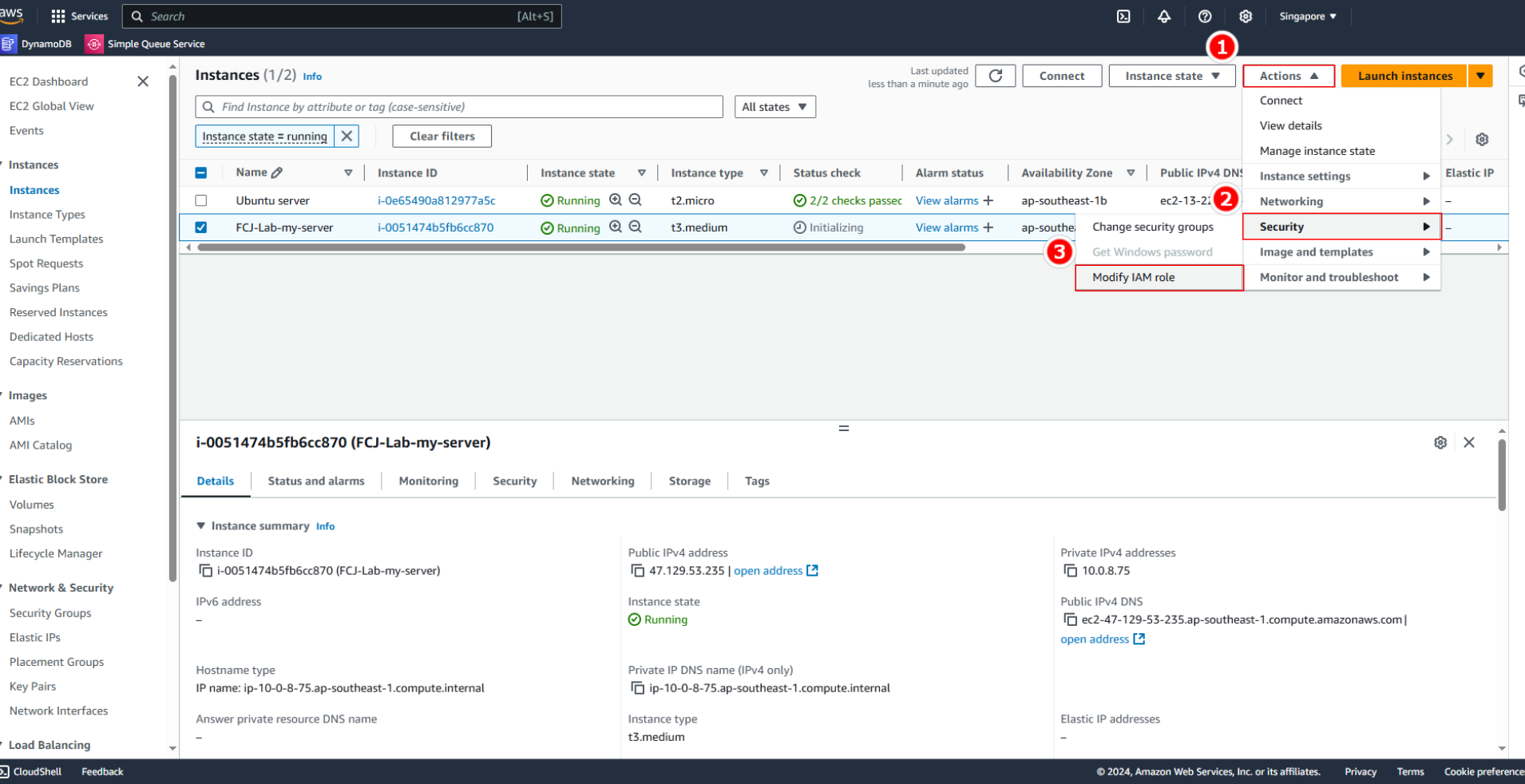Open the Launch instances split arrow

tap(1481, 76)
